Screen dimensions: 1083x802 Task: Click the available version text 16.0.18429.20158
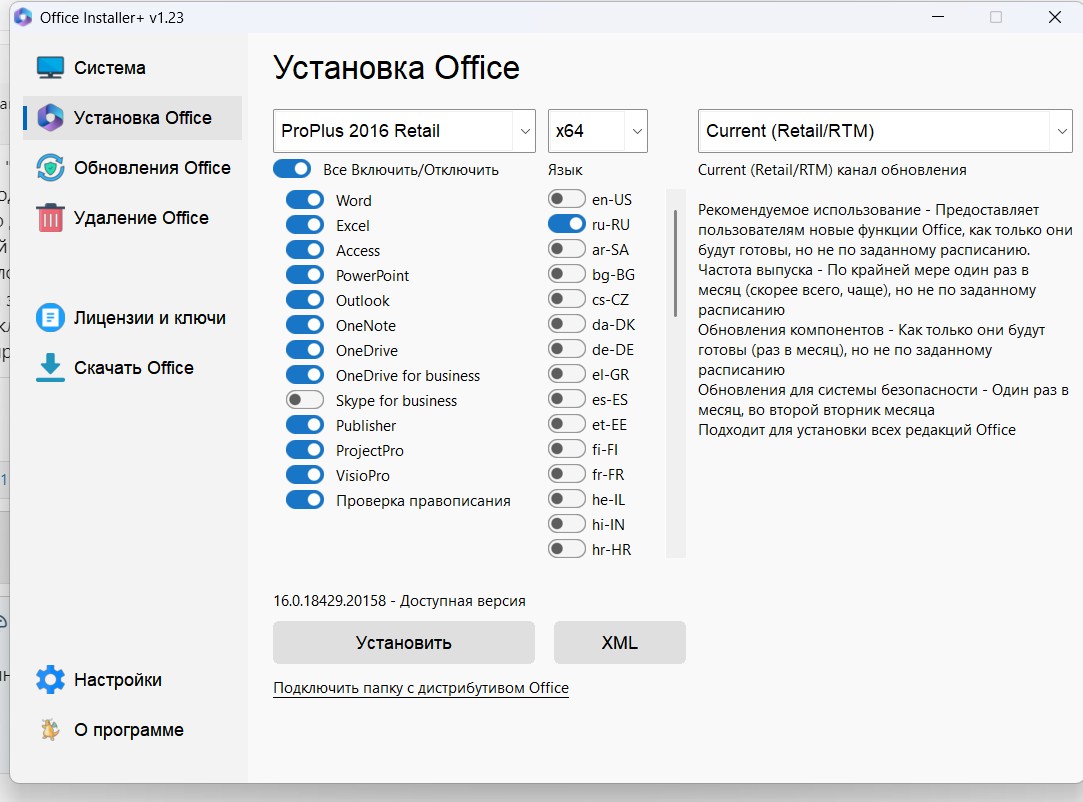[399, 601]
